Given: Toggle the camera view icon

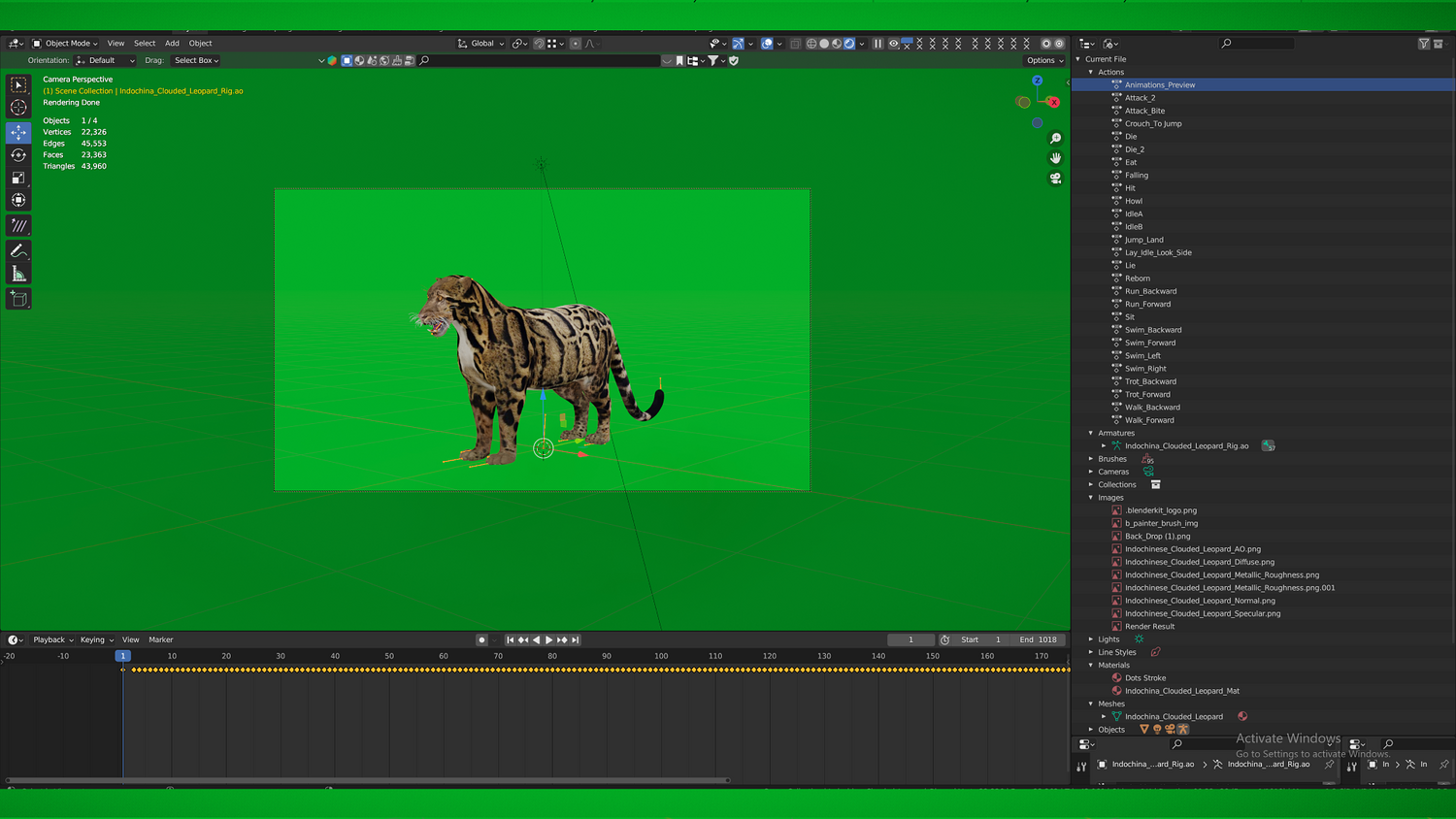Looking at the screenshot, I should click(x=1056, y=179).
